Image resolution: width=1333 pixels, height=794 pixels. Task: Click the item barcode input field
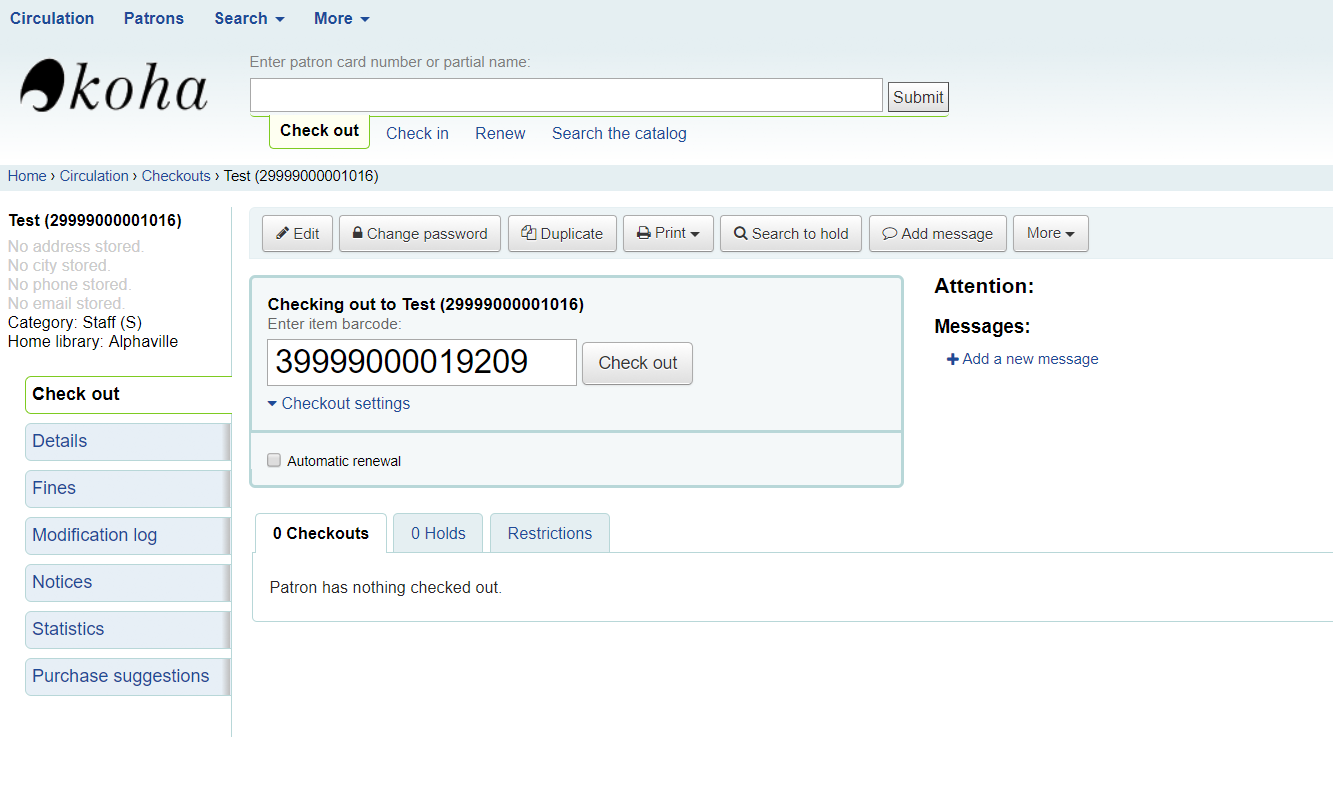click(421, 362)
